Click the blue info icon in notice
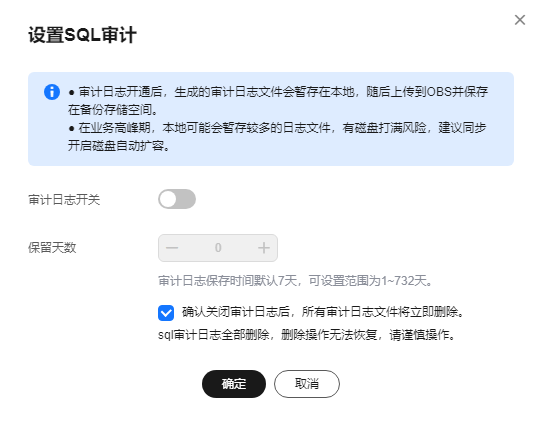 52,92
